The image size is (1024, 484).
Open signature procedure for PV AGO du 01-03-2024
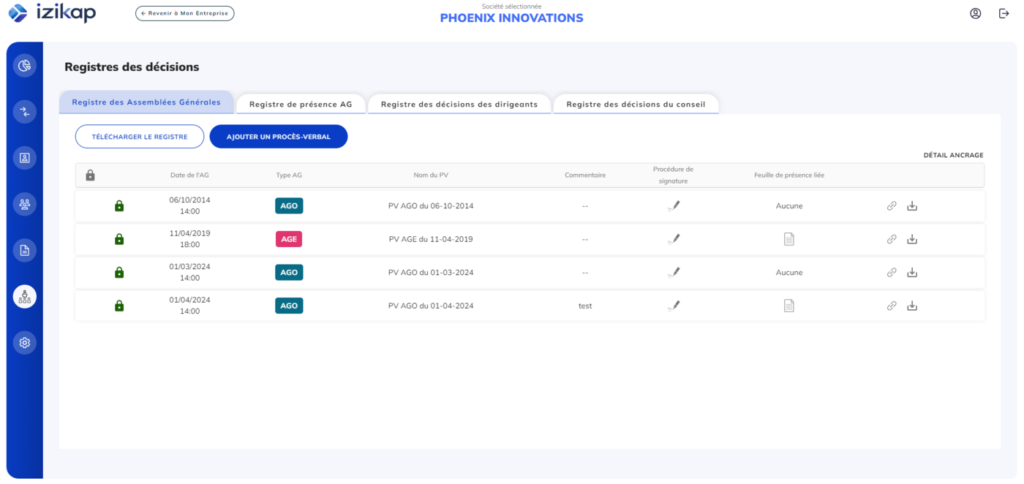tap(674, 272)
